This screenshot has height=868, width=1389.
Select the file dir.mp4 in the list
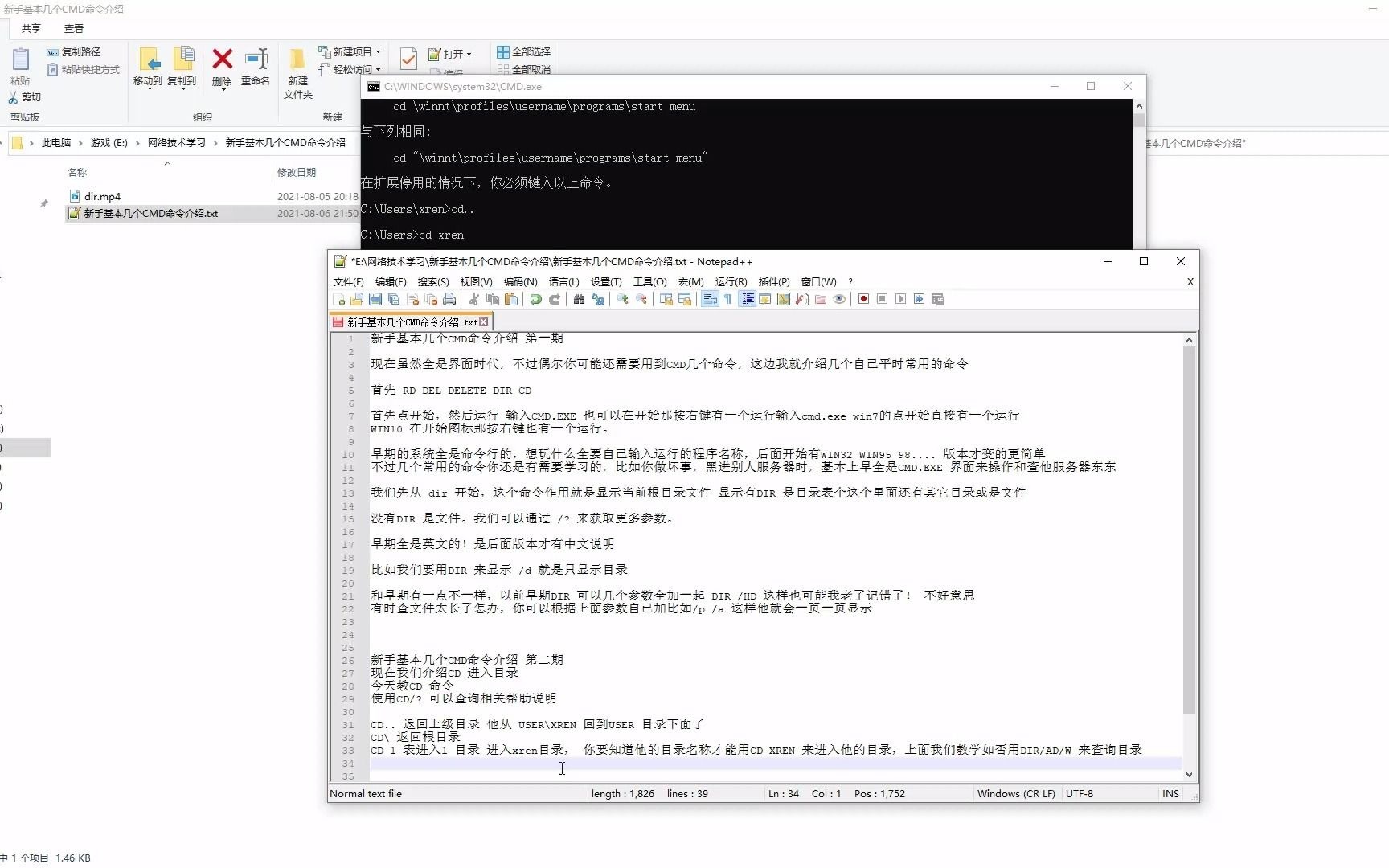tap(103, 195)
